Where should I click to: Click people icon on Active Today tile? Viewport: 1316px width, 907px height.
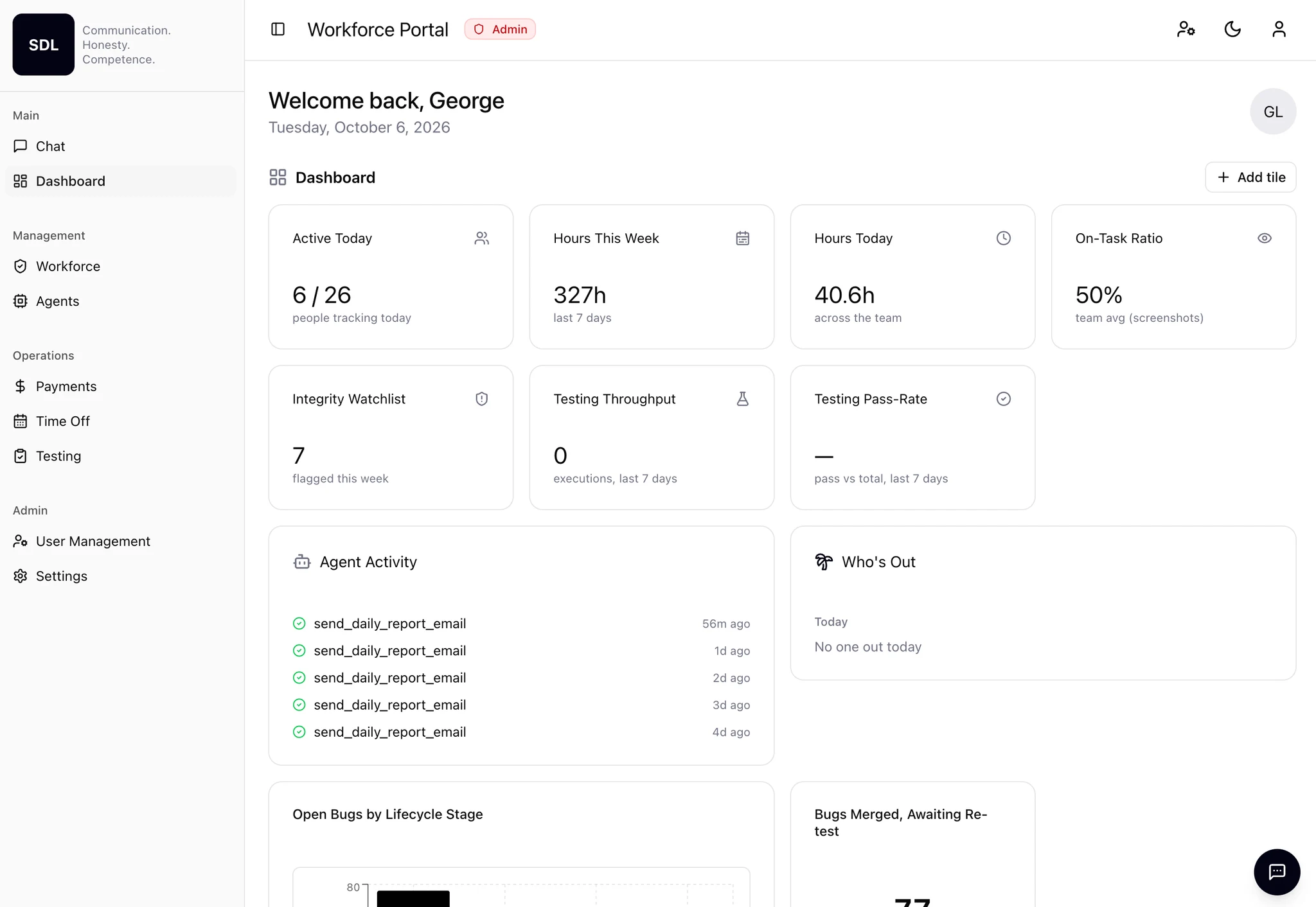[481, 238]
